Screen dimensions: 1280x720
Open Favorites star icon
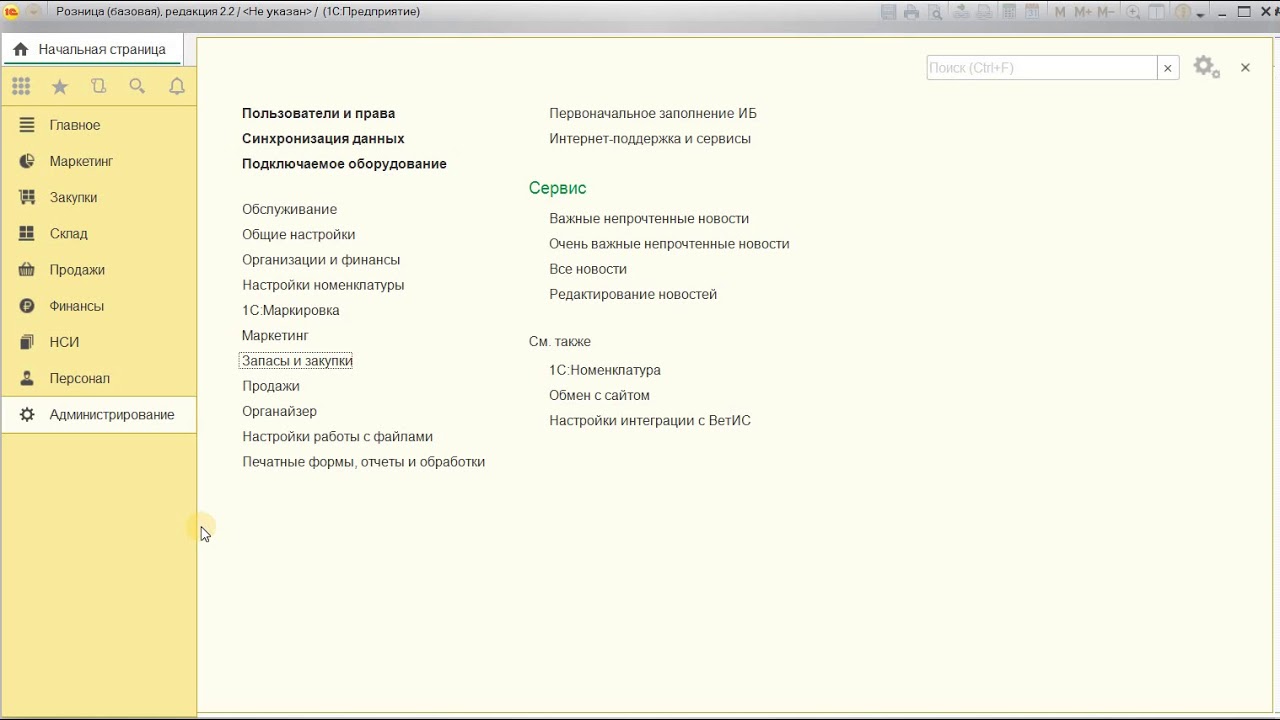[x=60, y=87]
